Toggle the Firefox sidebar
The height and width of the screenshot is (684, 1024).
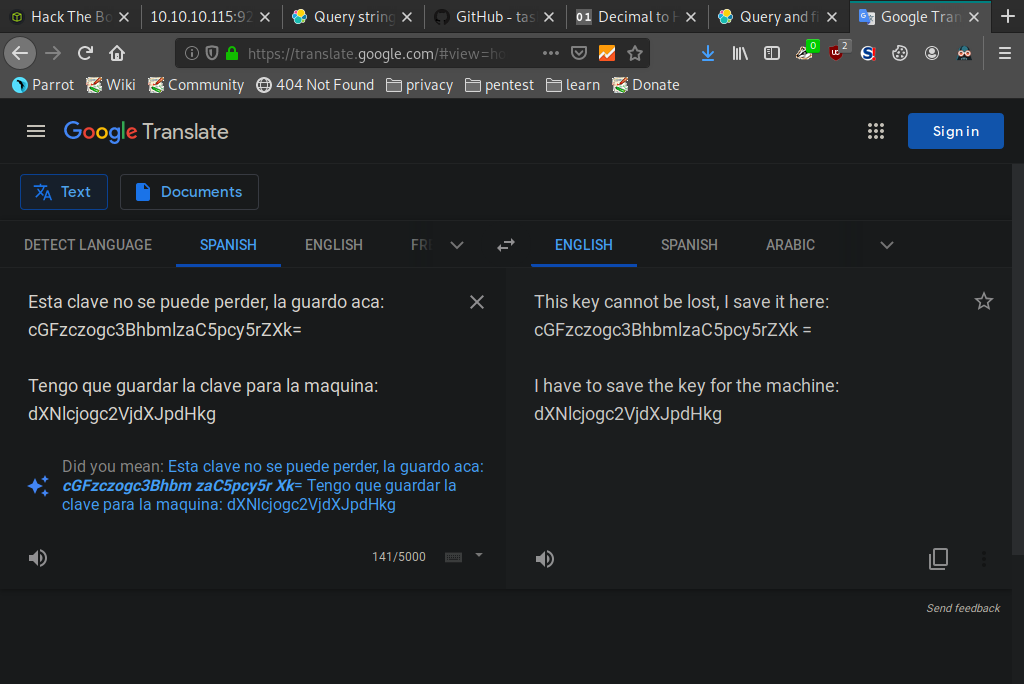click(772, 53)
